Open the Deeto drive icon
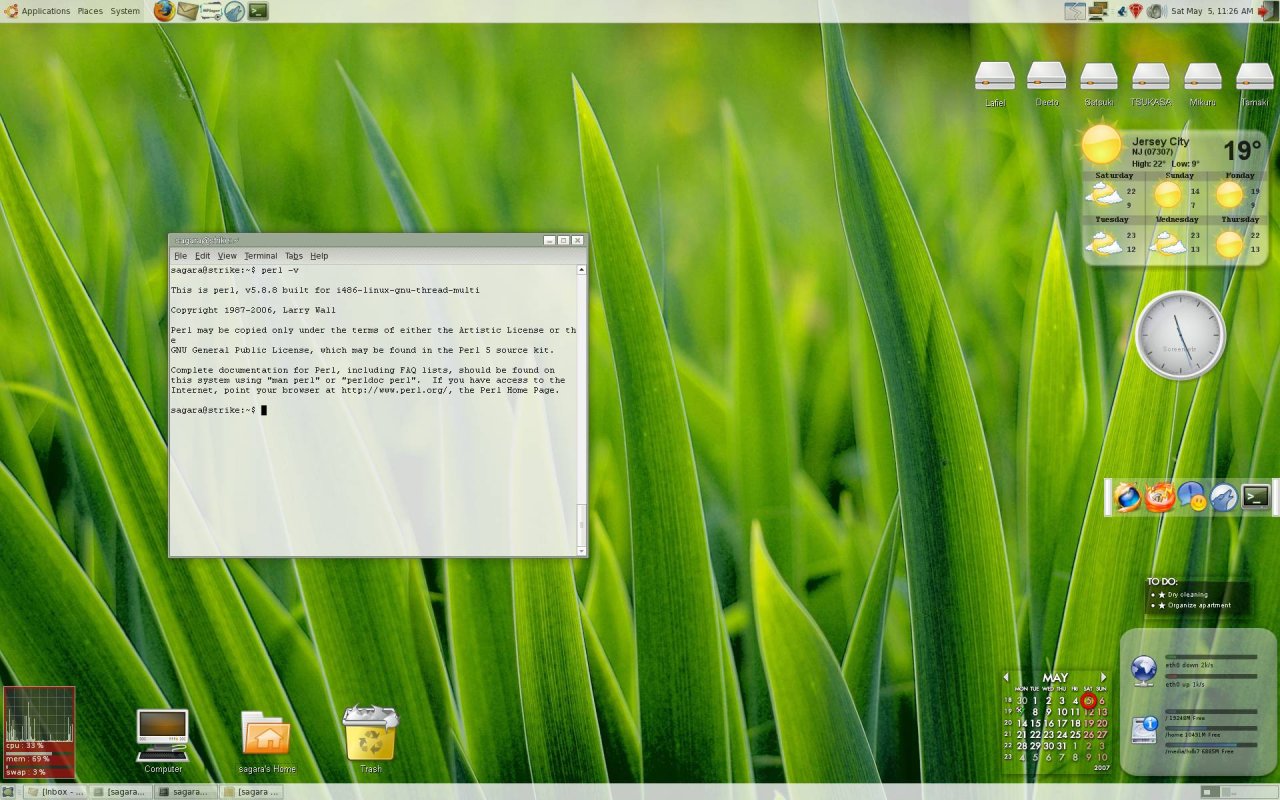Viewport: 1280px width, 800px height. (x=1047, y=76)
